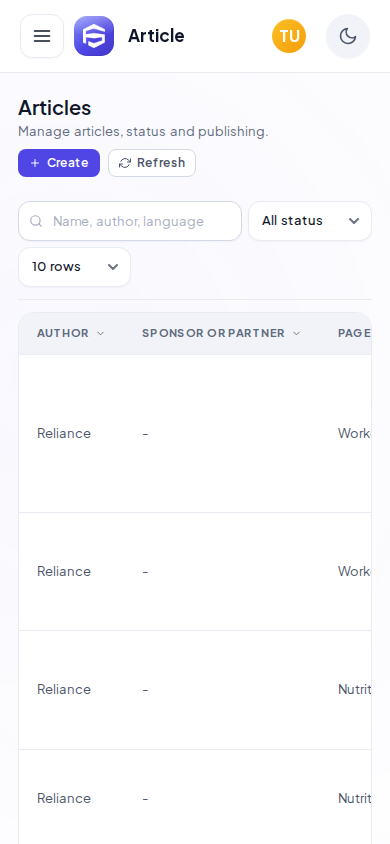Focus the name, author, language search field
The image size is (390, 844).
[x=130, y=221]
